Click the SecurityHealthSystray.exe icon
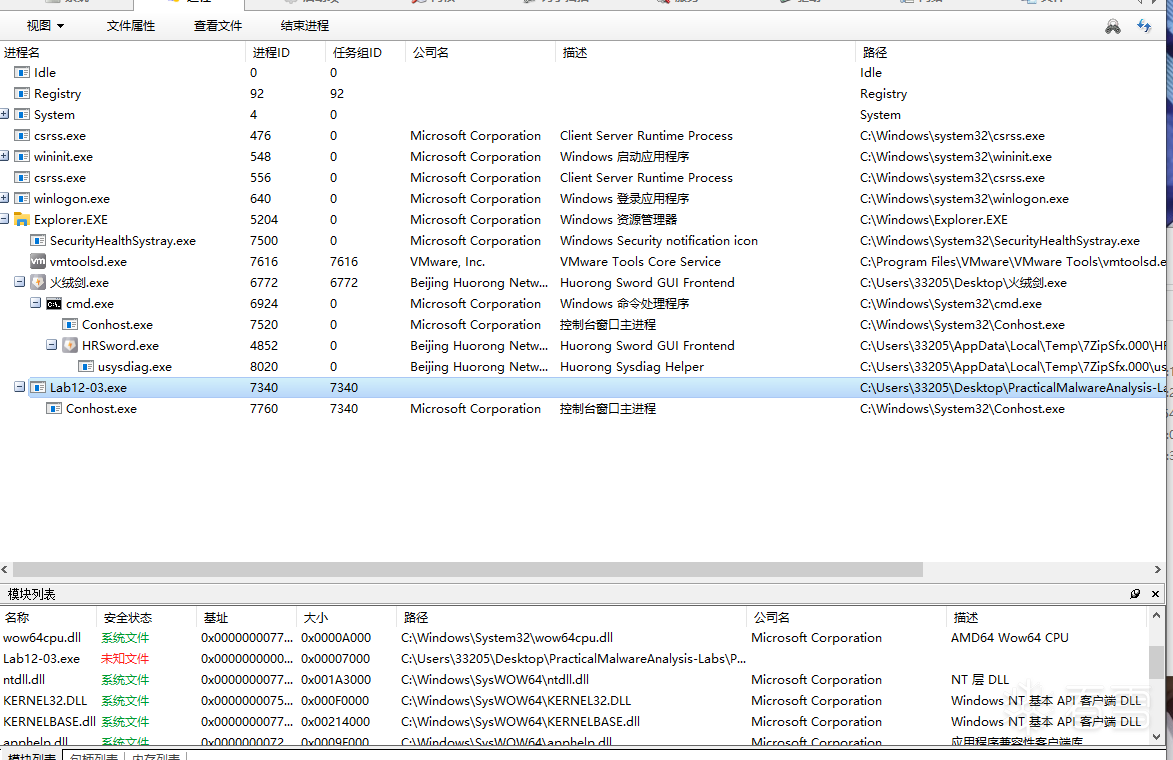 38,240
